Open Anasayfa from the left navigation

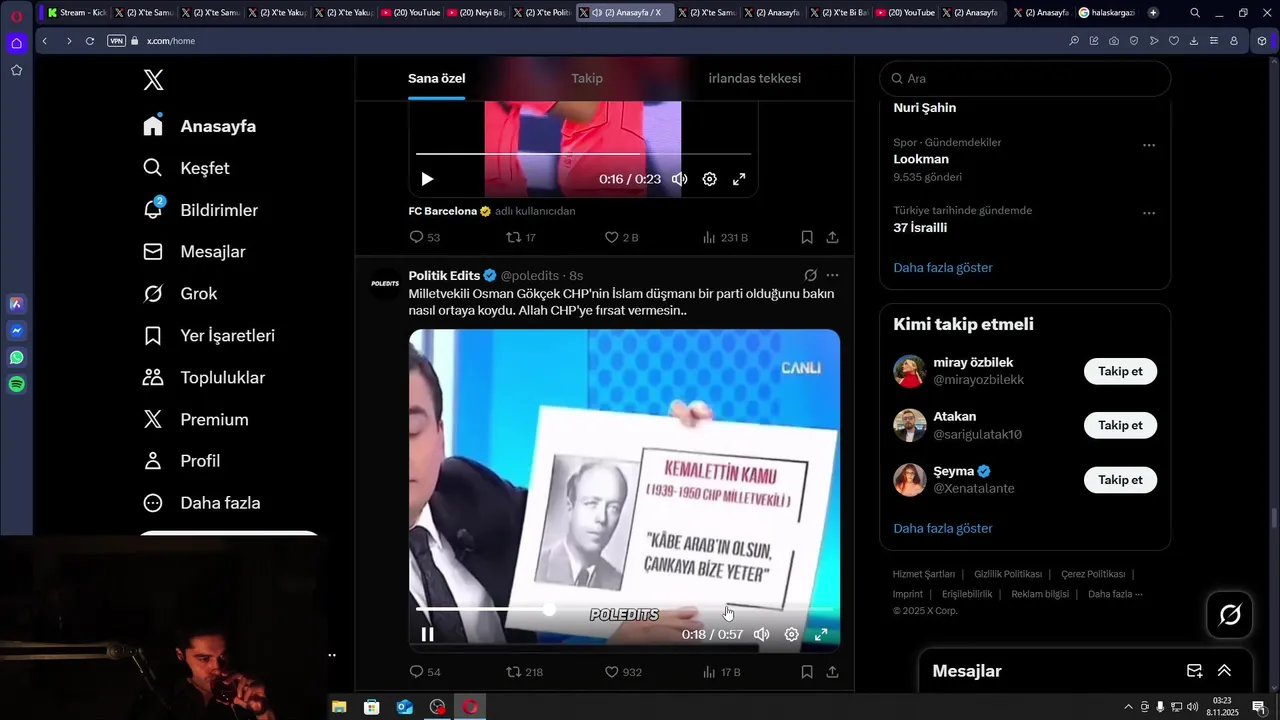[199, 126]
